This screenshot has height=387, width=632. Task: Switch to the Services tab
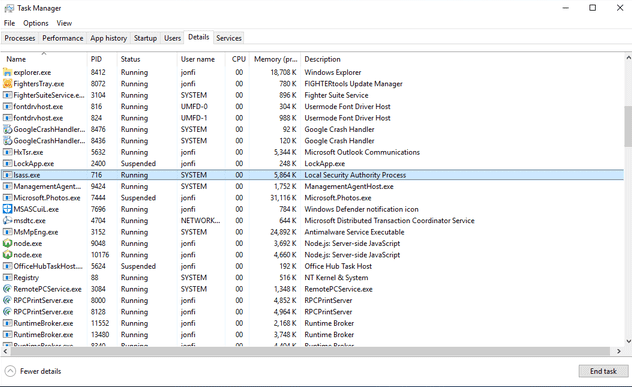pyautogui.click(x=229, y=38)
